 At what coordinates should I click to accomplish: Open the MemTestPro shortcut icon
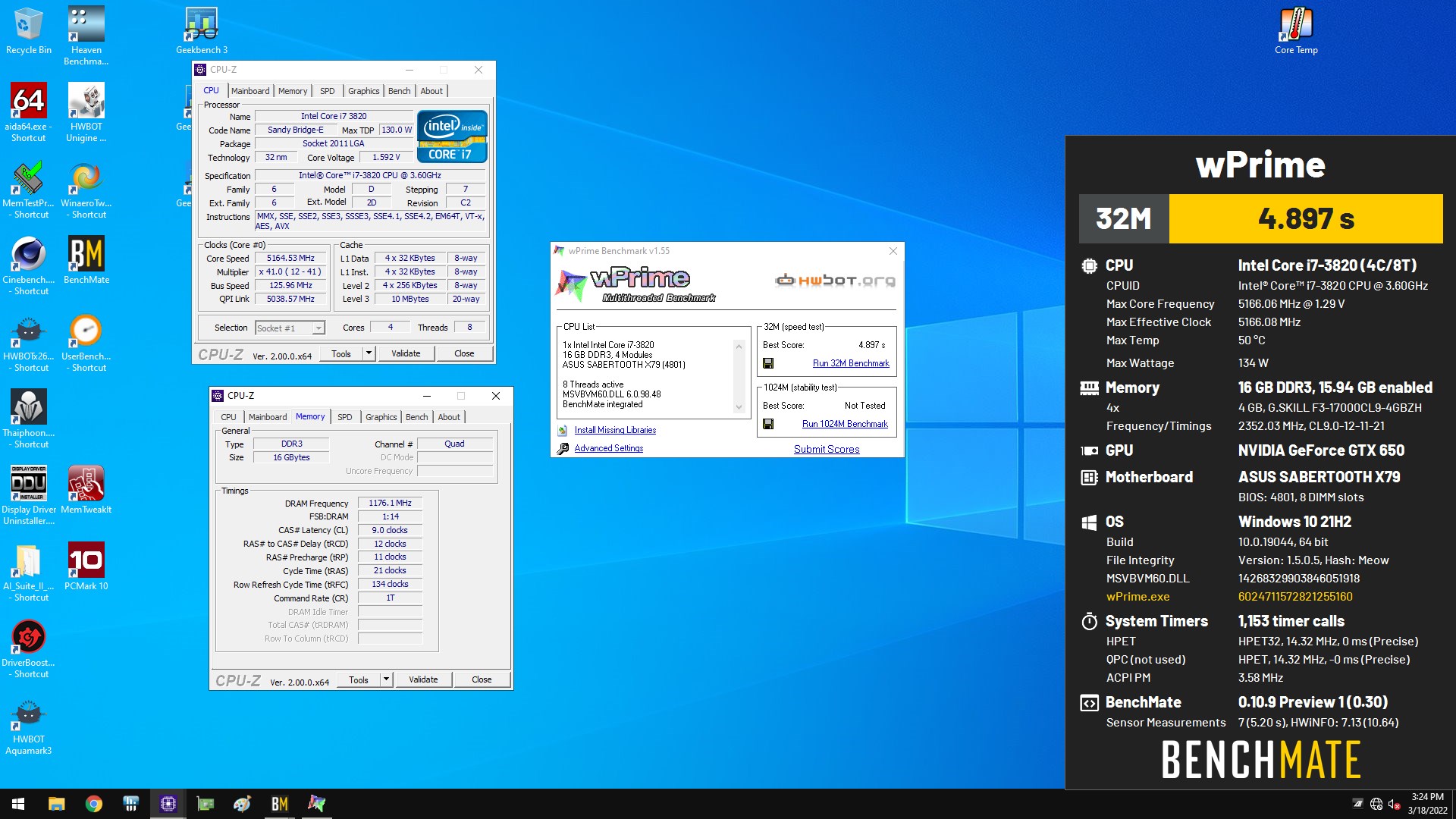tap(29, 189)
